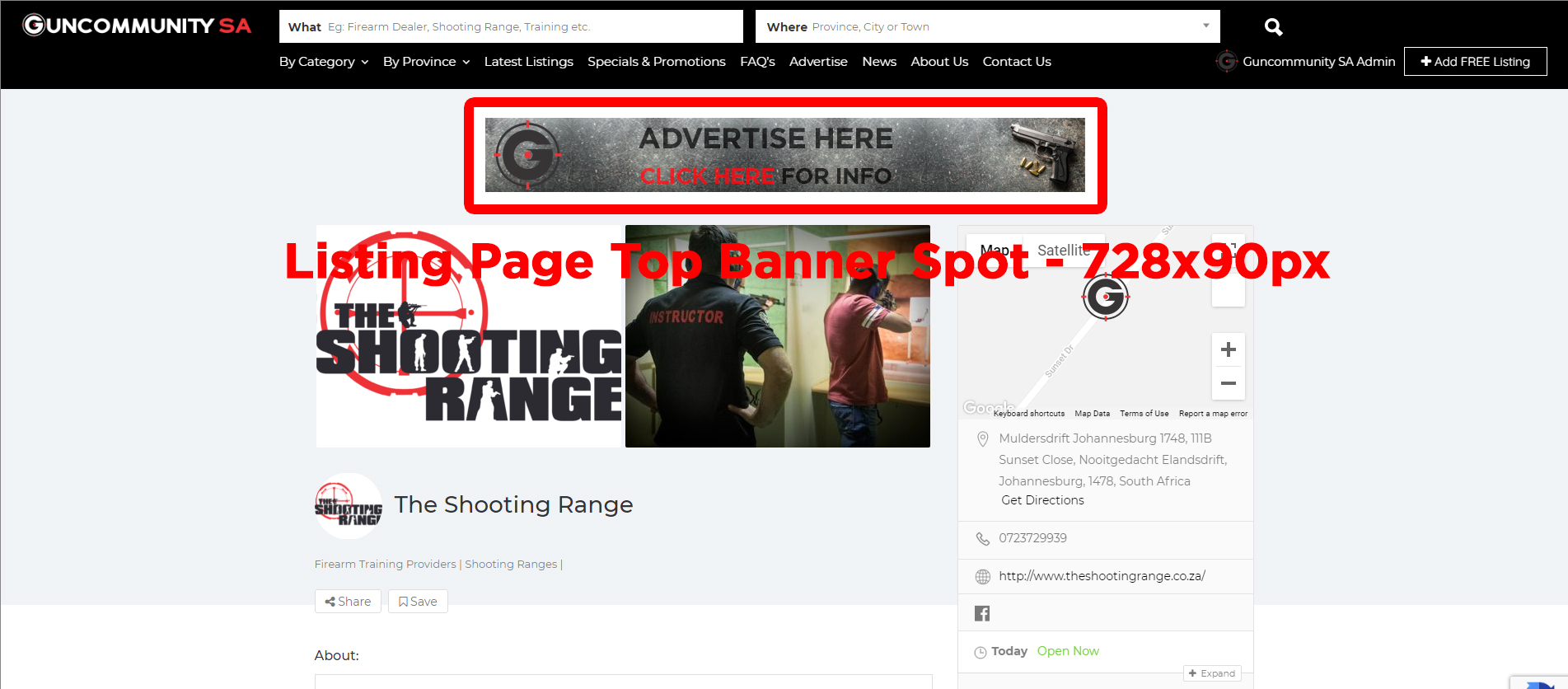Viewport: 1568px width, 689px height.
Task: Click the map location marker pin
Action: tap(1105, 297)
